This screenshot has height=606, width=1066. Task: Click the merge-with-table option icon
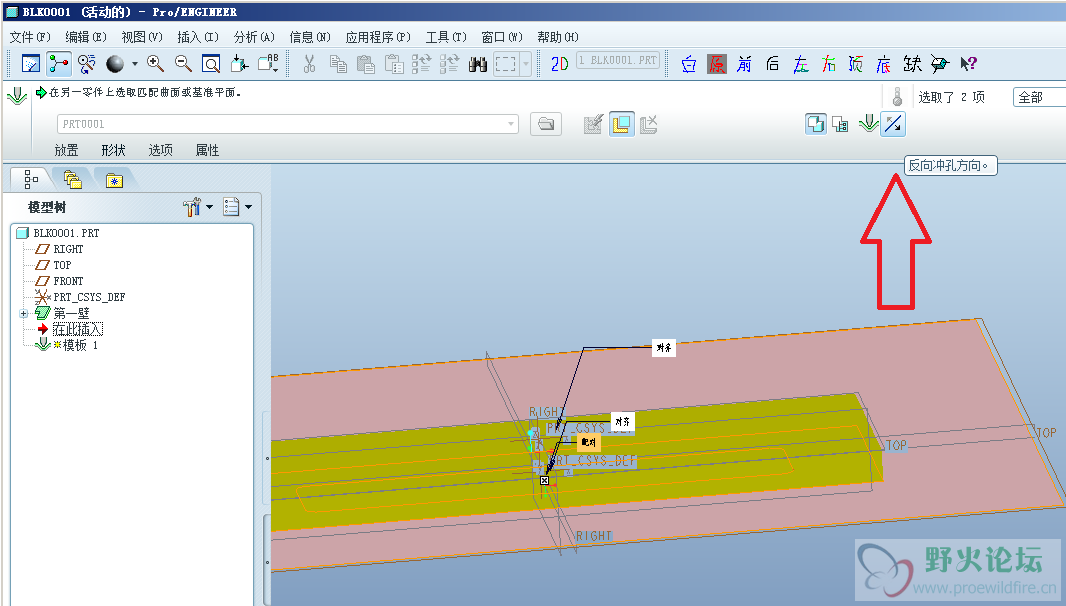[x=841, y=124]
